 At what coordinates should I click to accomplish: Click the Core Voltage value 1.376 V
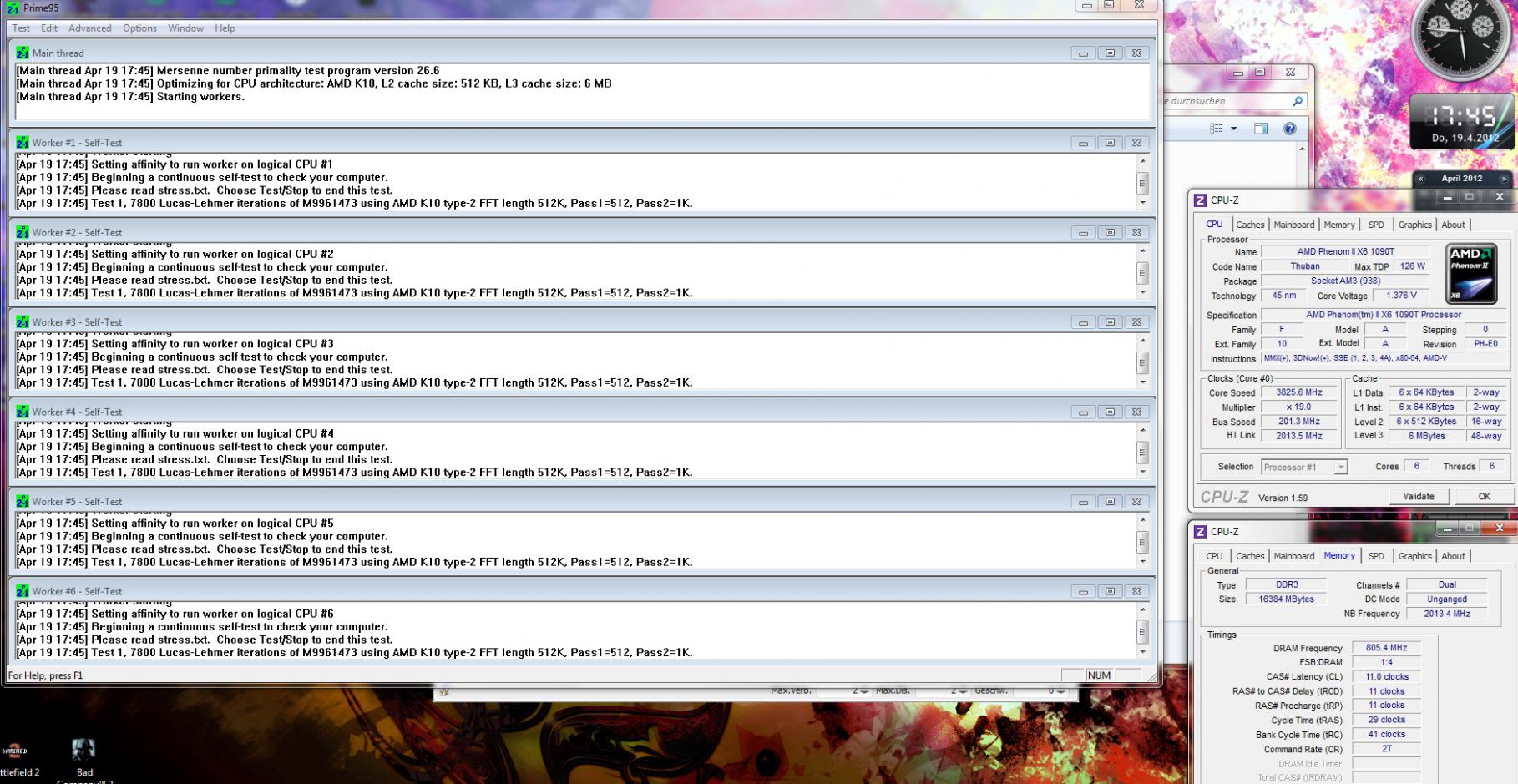pyautogui.click(x=1401, y=296)
